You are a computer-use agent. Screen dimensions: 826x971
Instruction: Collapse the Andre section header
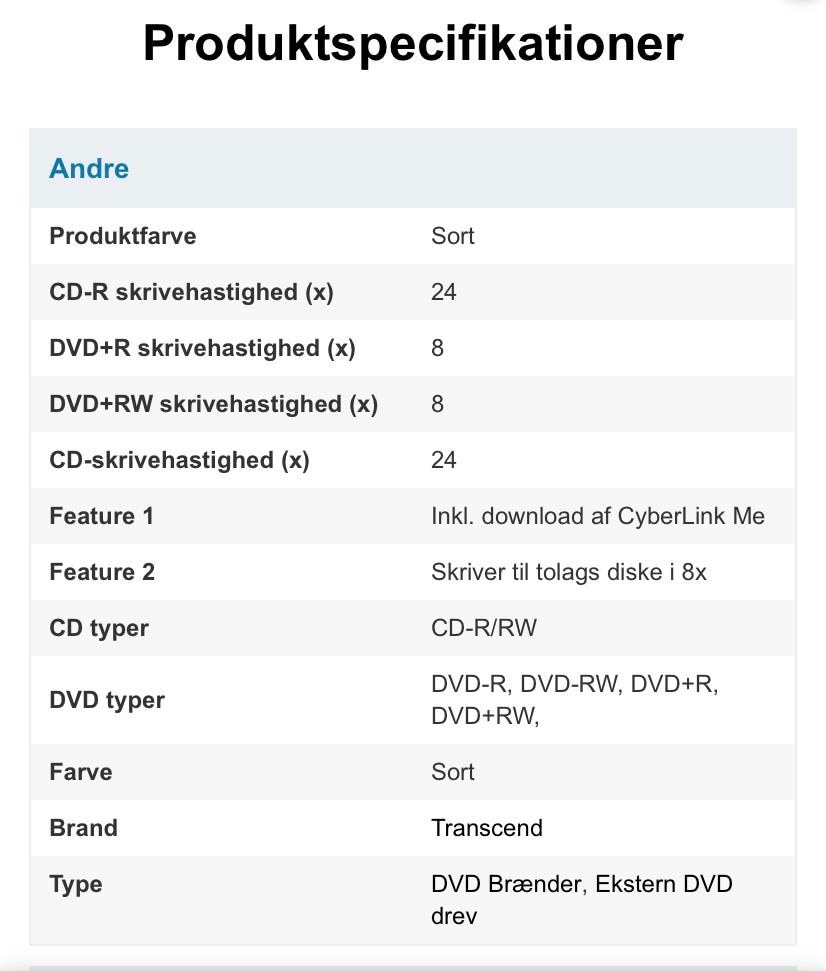point(89,168)
